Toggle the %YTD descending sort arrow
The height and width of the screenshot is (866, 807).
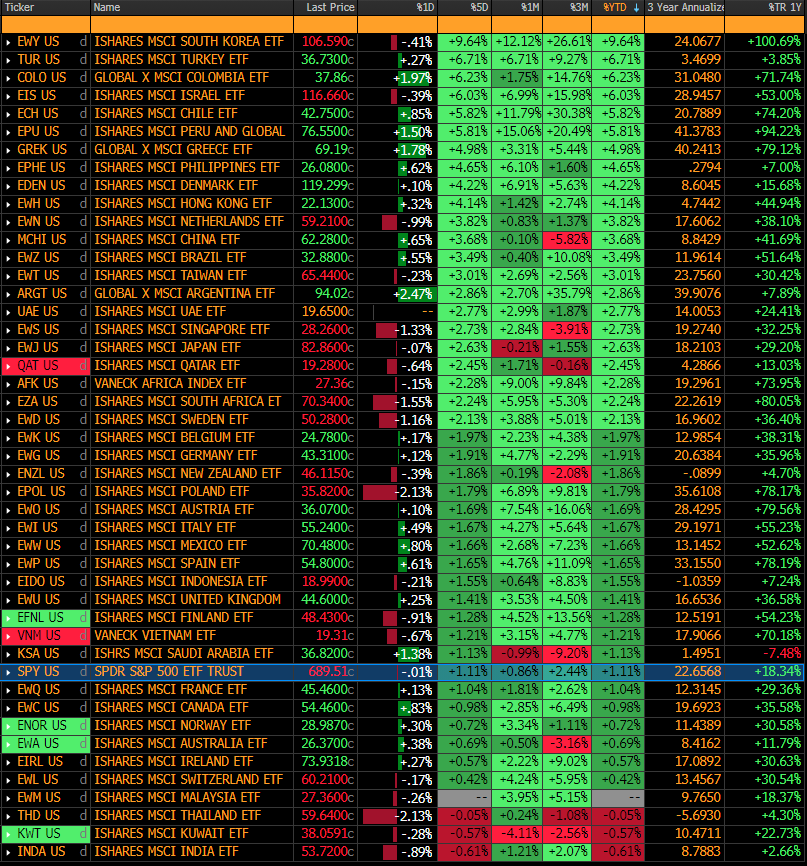[636, 8]
